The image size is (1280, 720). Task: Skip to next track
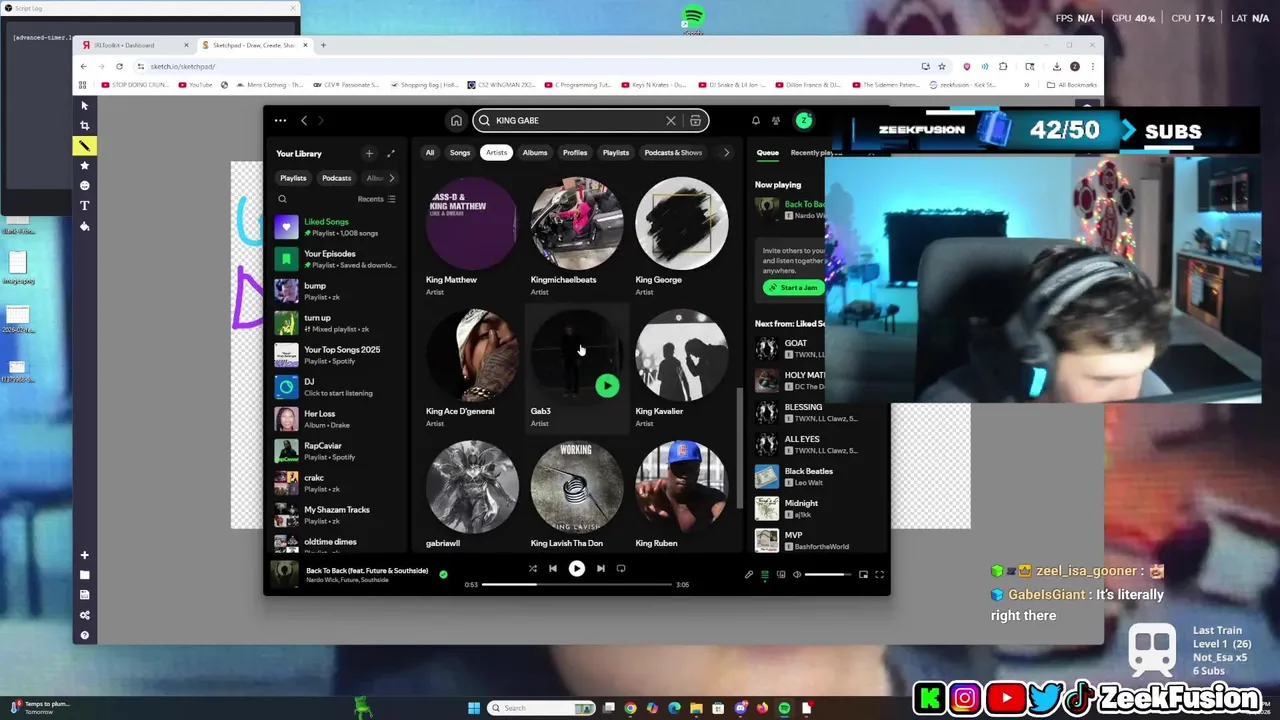coord(600,568)
